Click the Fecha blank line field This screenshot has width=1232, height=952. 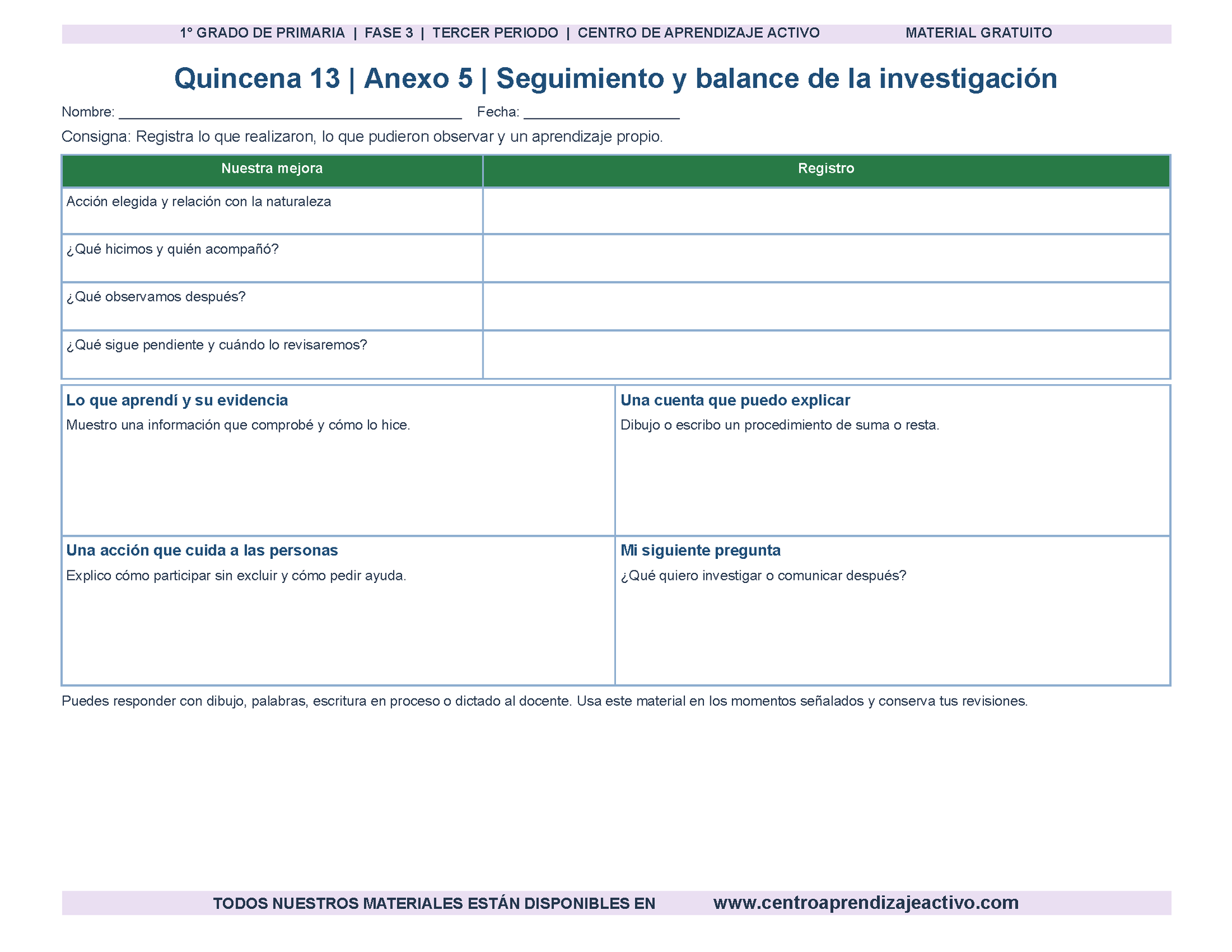pyautogui.click(x=601, y=113)
